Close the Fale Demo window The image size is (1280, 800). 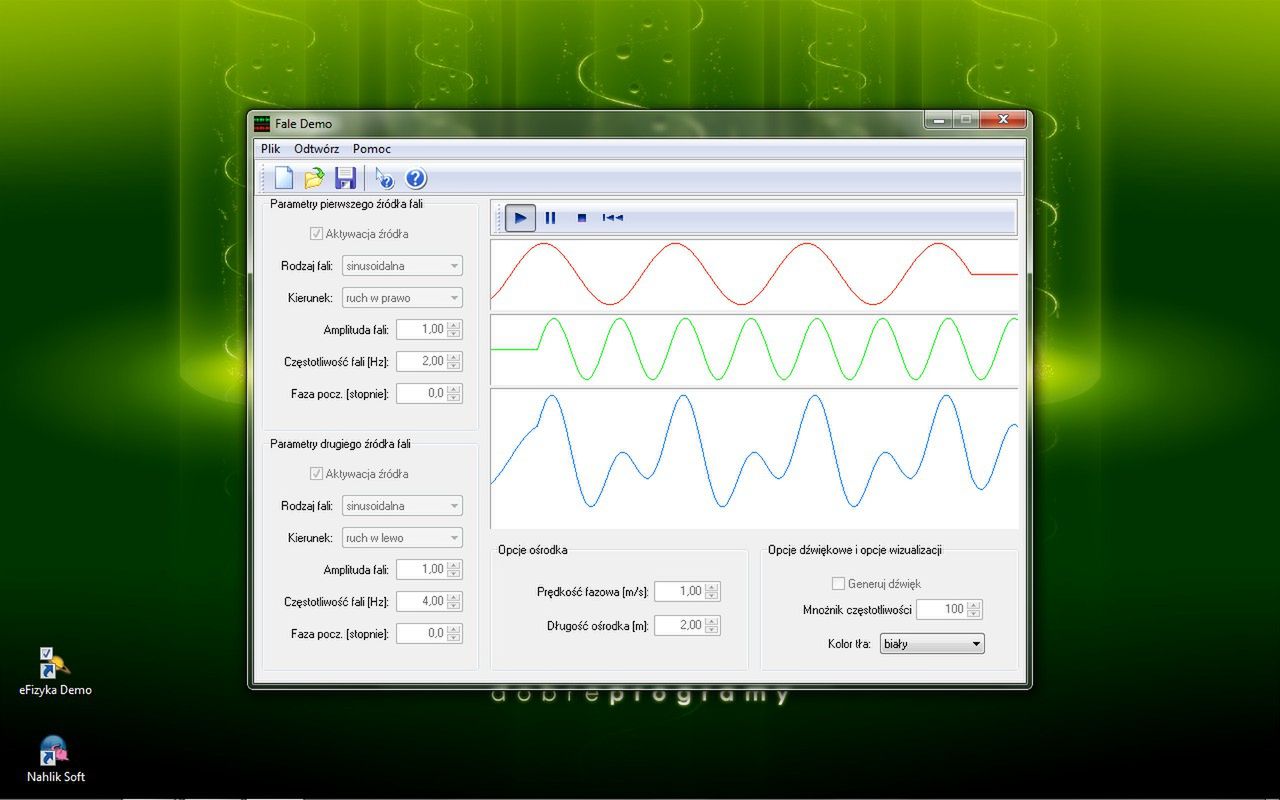click(1003, 120)
